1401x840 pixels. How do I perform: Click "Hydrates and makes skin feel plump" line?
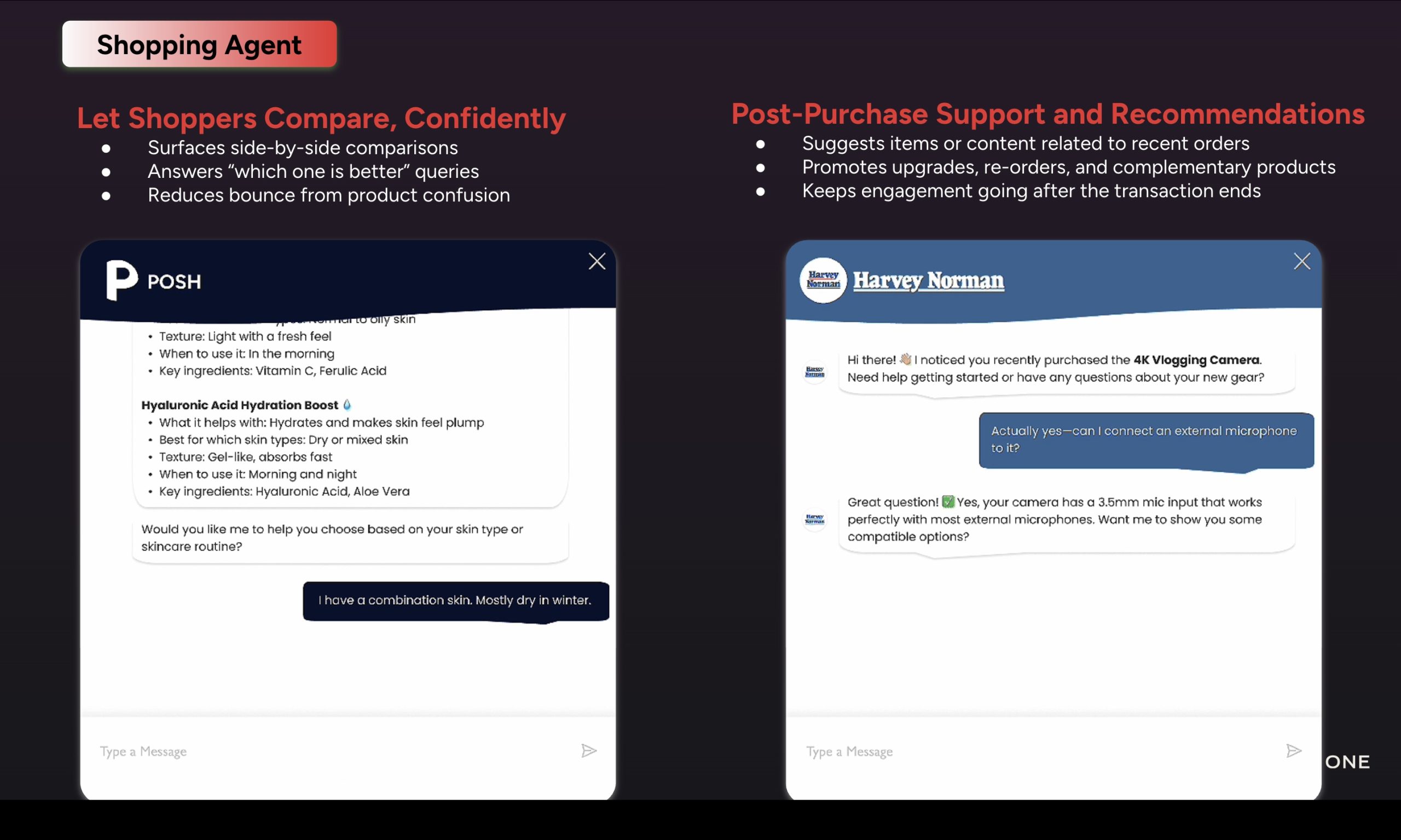[x=322, y=422]
